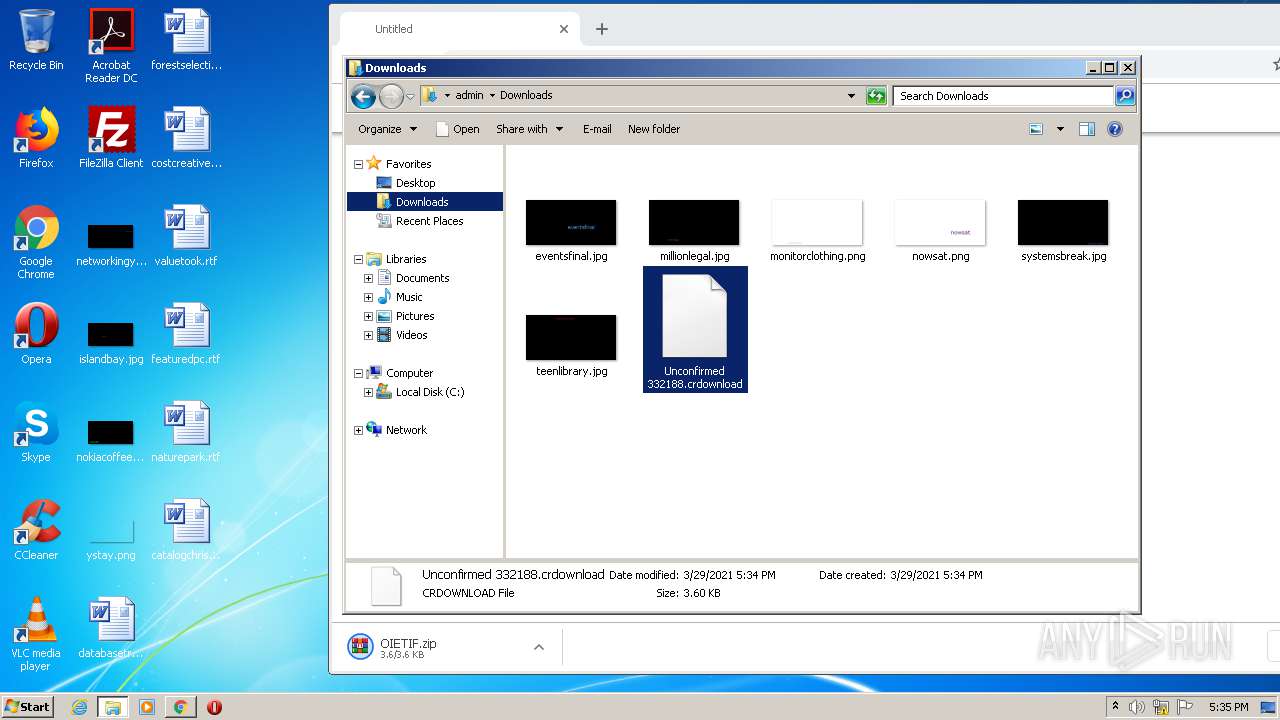Open OIETIF.zip download options chevron

[538, 647]
